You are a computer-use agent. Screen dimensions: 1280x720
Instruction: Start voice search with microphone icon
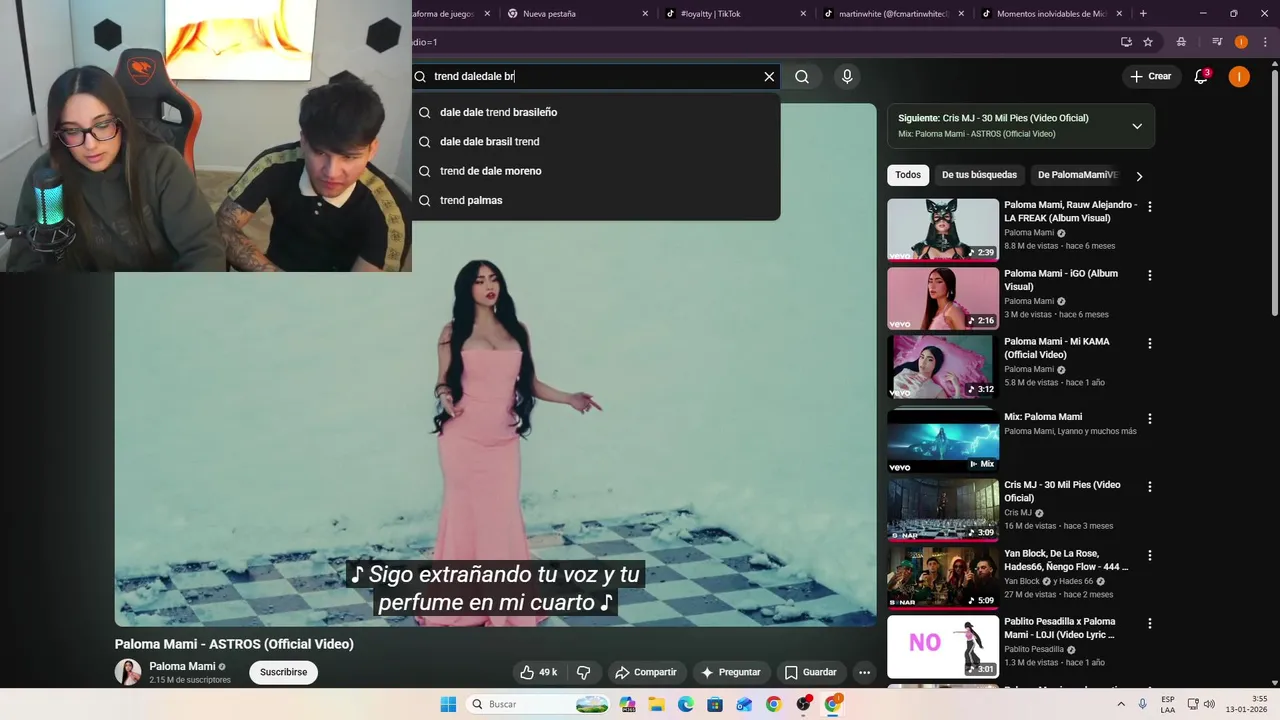(x=847, y=76)
